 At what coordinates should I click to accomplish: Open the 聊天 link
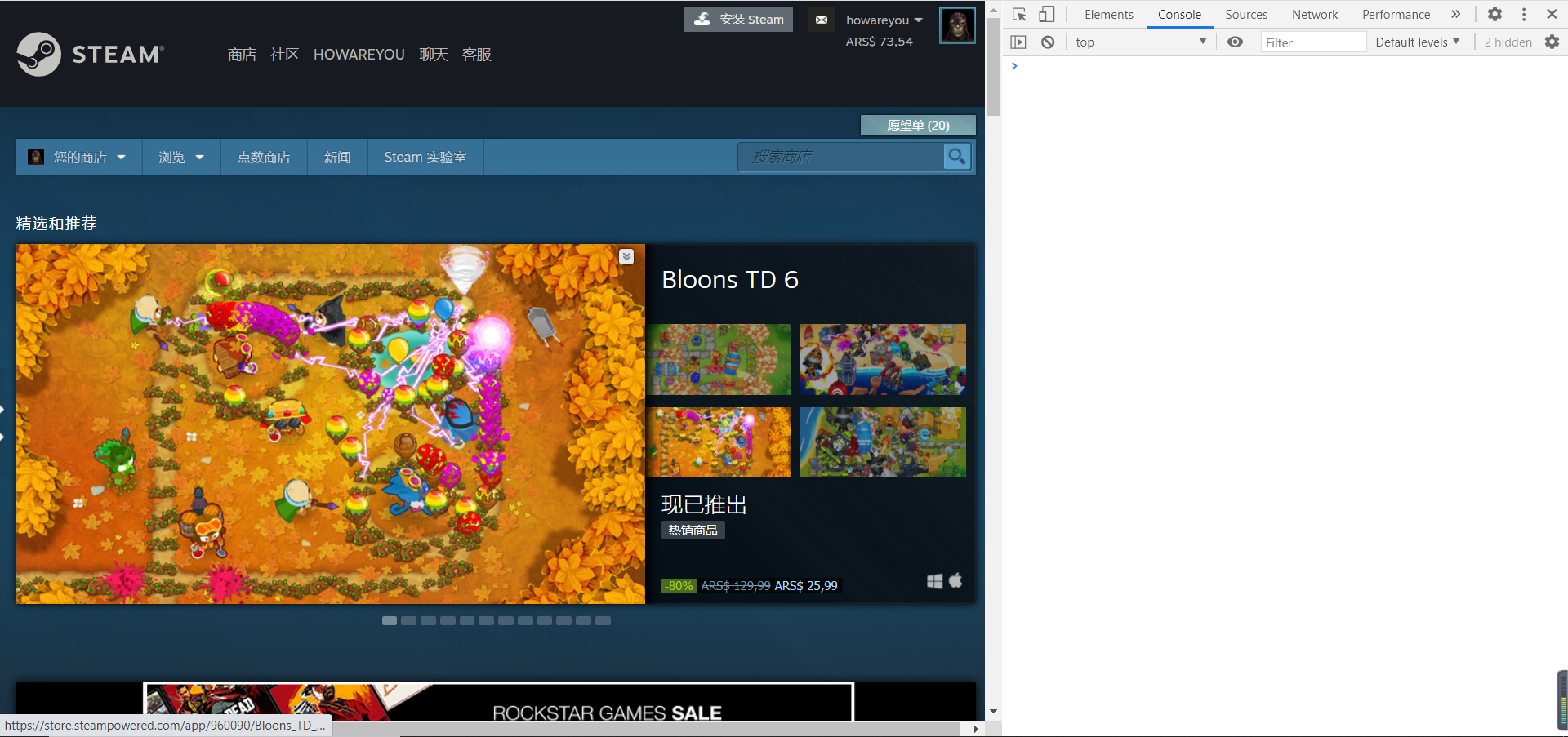pos(434,54)
